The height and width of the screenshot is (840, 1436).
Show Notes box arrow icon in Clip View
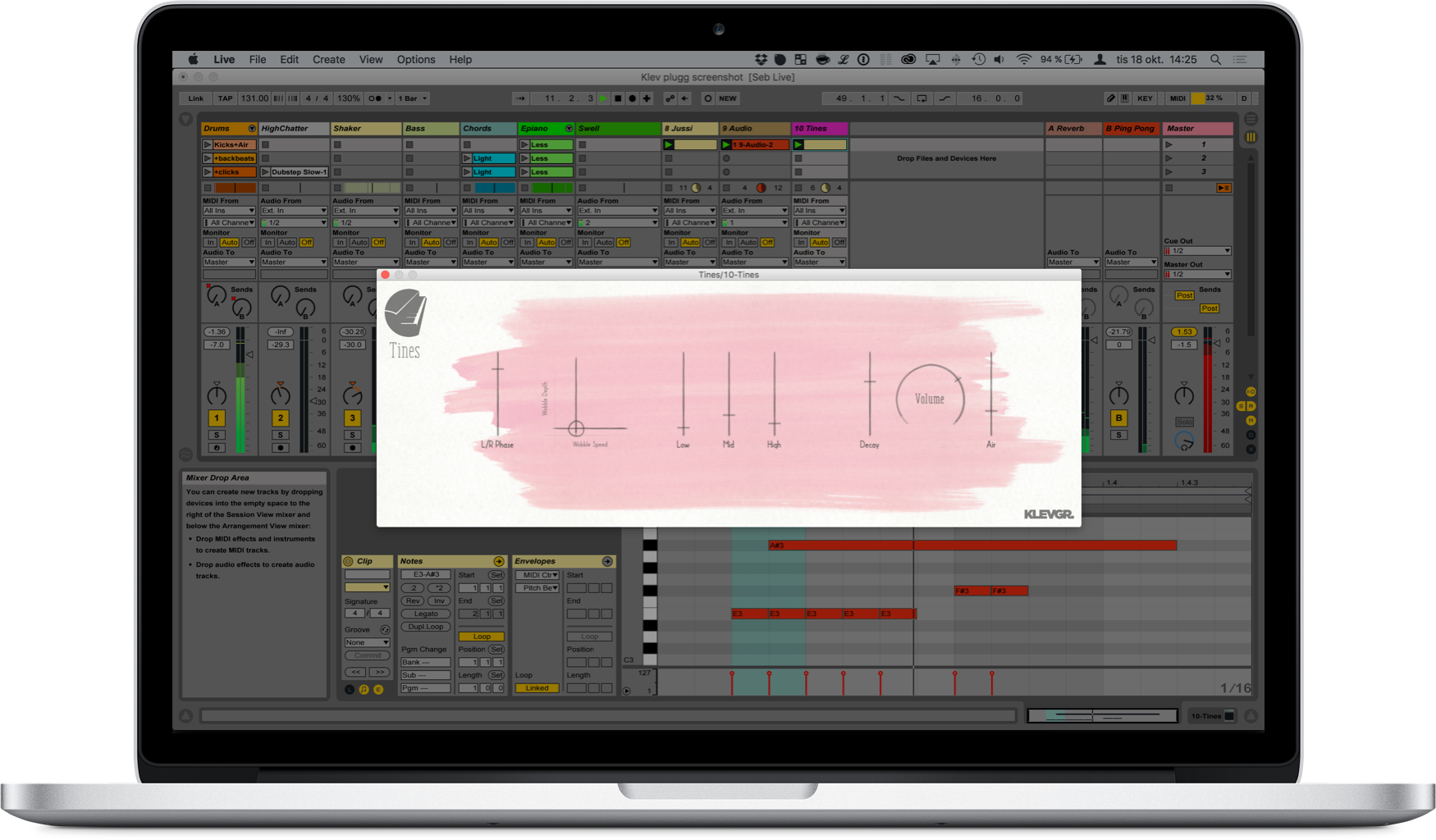pos(498,562)
